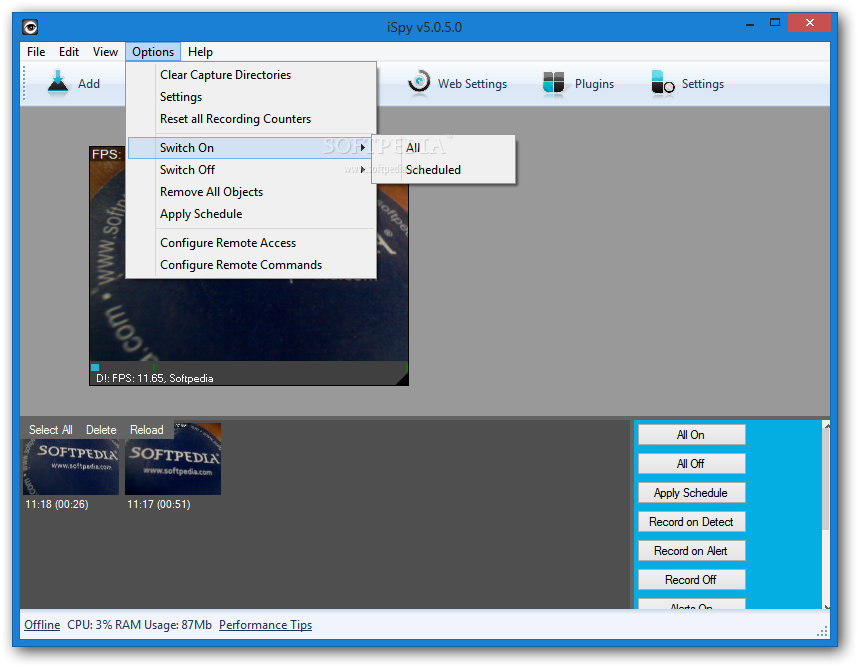858x667 pixels.
Task: Open recording thumbnail 11:18 (00:26)
Action: click(71, 467)
